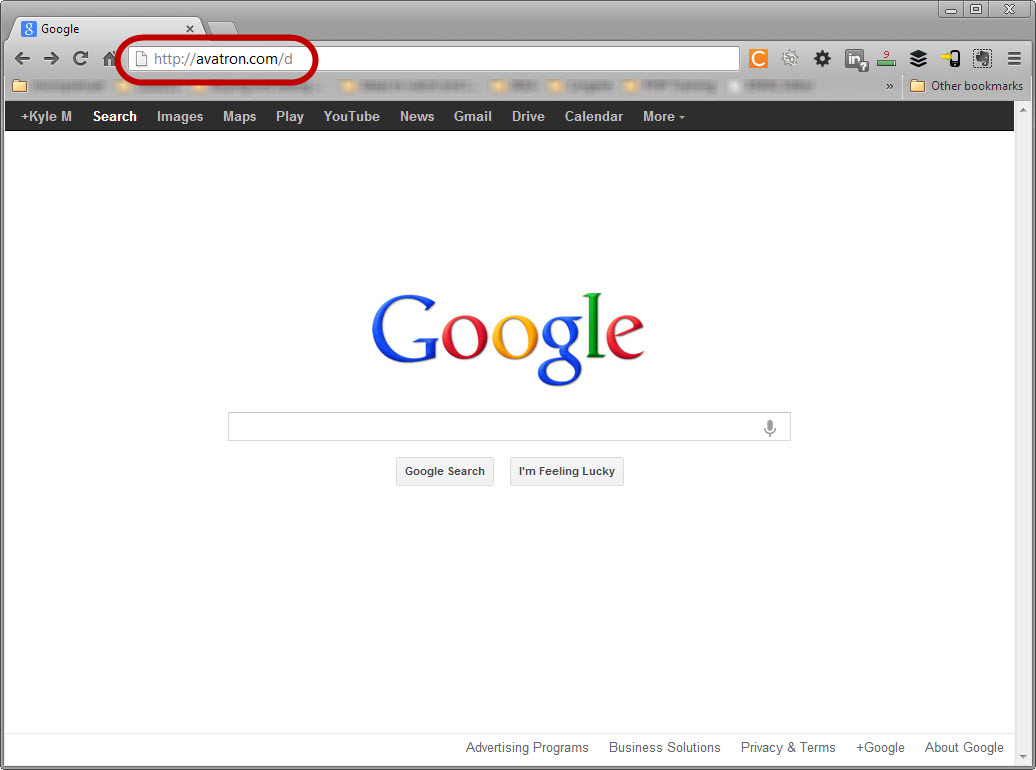Select Search in Google bar
1036x770 pixels.
click(x=115, y=116)
